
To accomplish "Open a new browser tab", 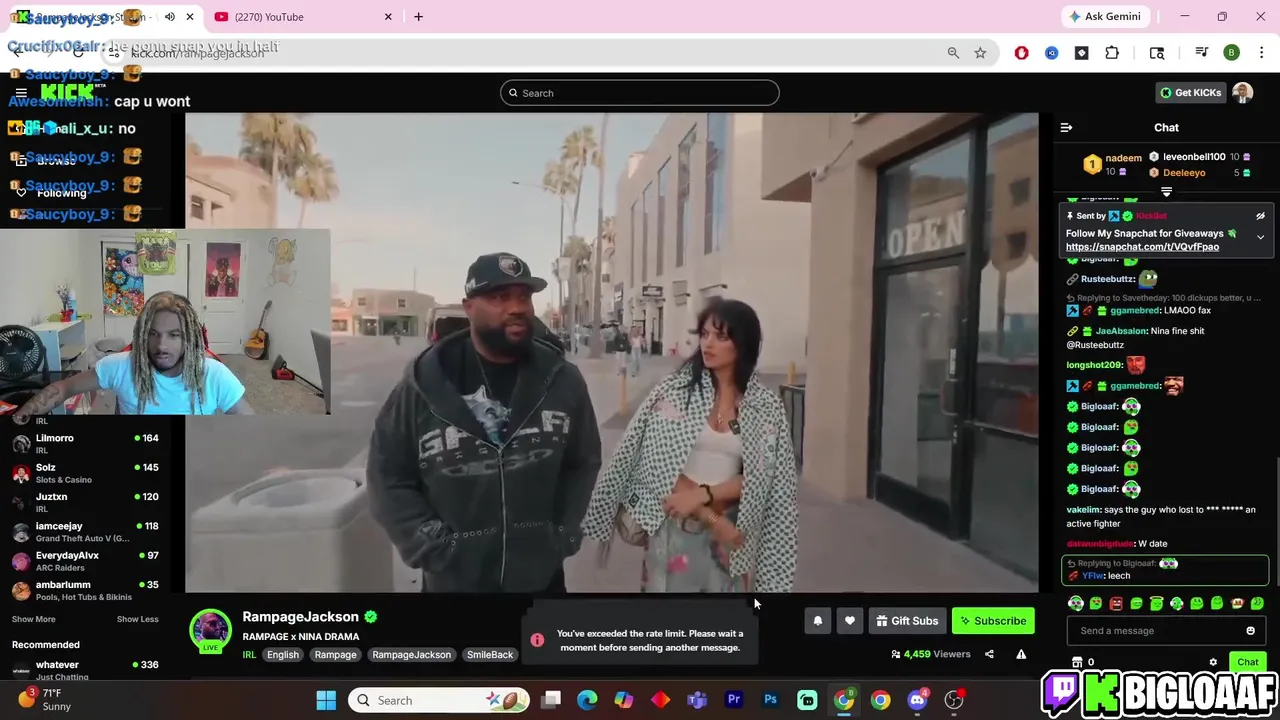I will 418,17.
